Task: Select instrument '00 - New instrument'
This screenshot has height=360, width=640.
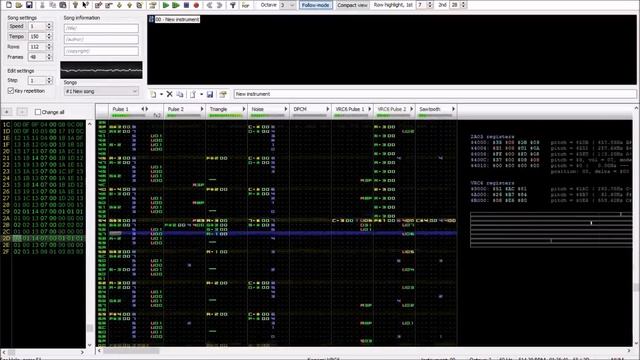Action: (174, 19)
